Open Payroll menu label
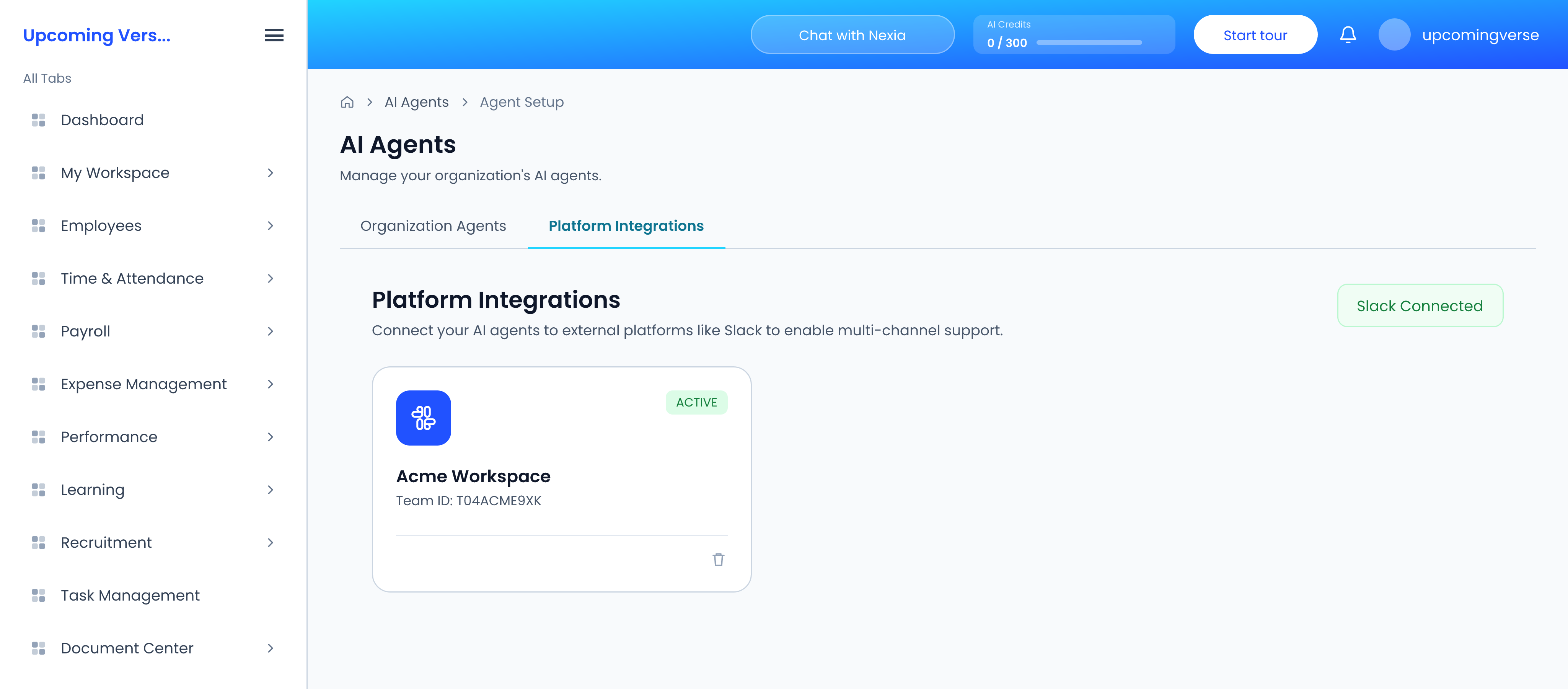Viewport: 1568px width, 689px height. (85, 331)
